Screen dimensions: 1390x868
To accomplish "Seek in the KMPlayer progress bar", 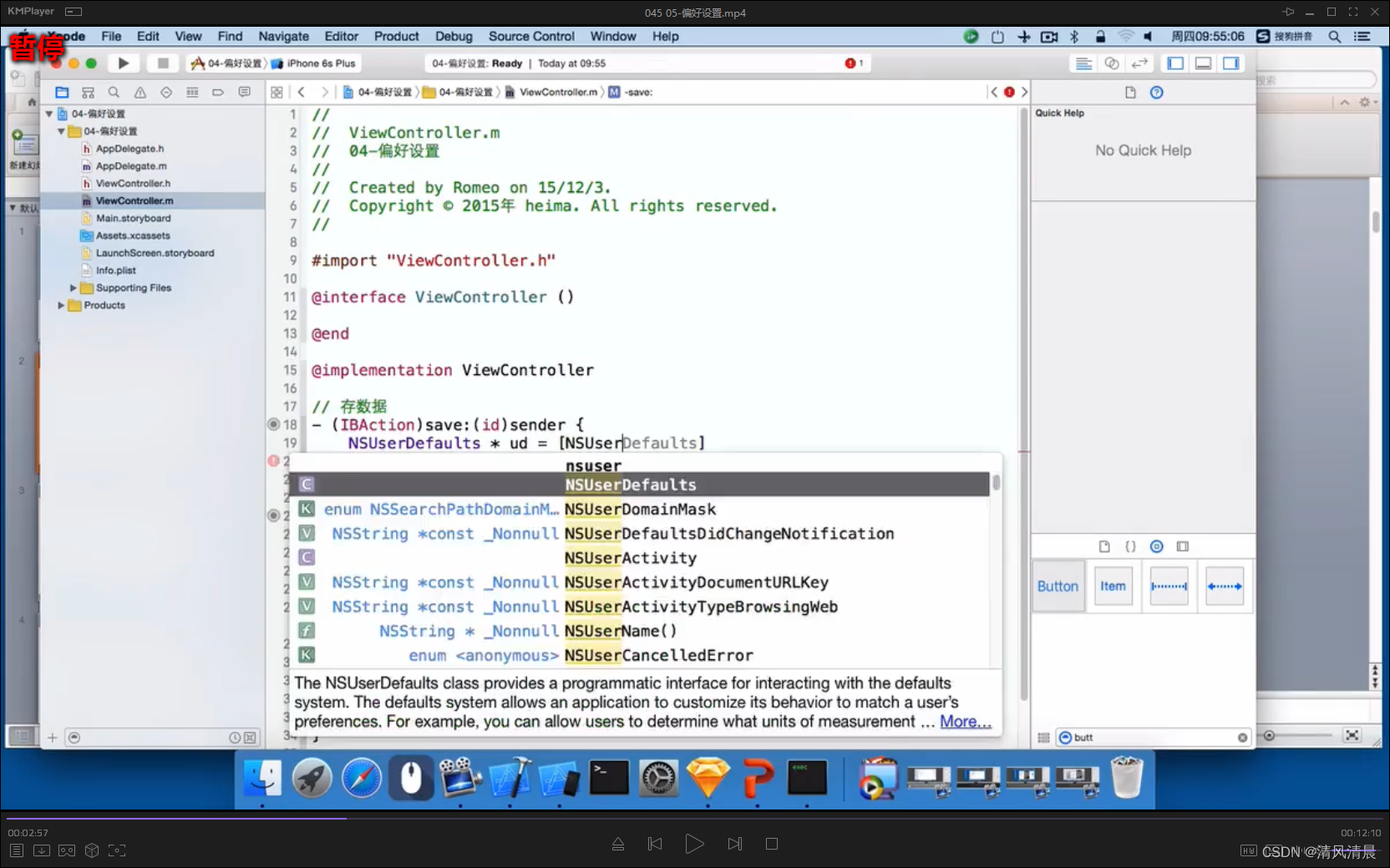I will click(695, 818).
